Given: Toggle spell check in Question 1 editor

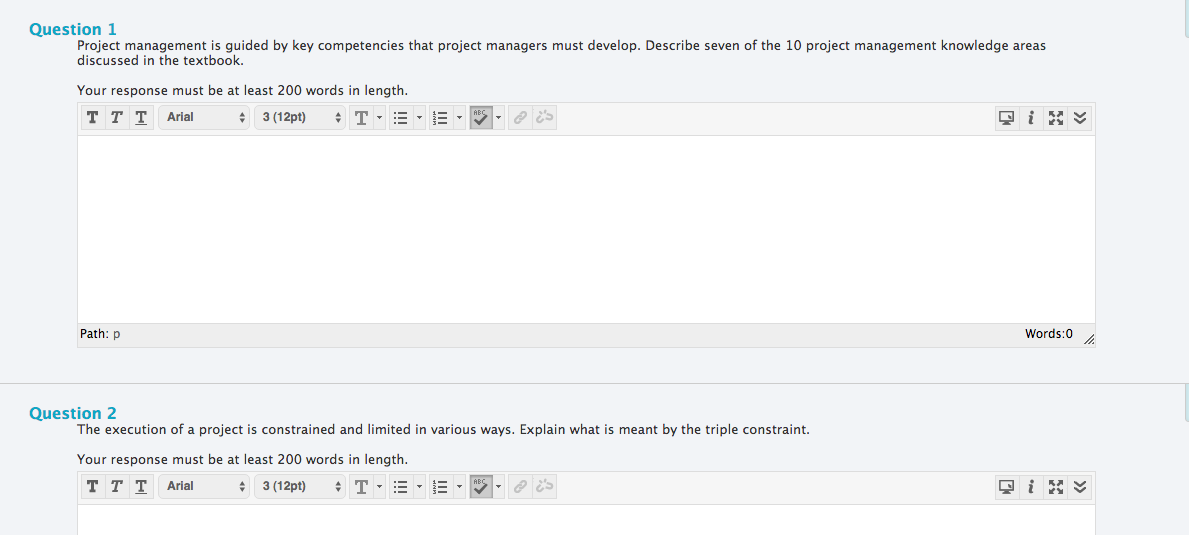Looking at the screenshot, I should point(481,118).
